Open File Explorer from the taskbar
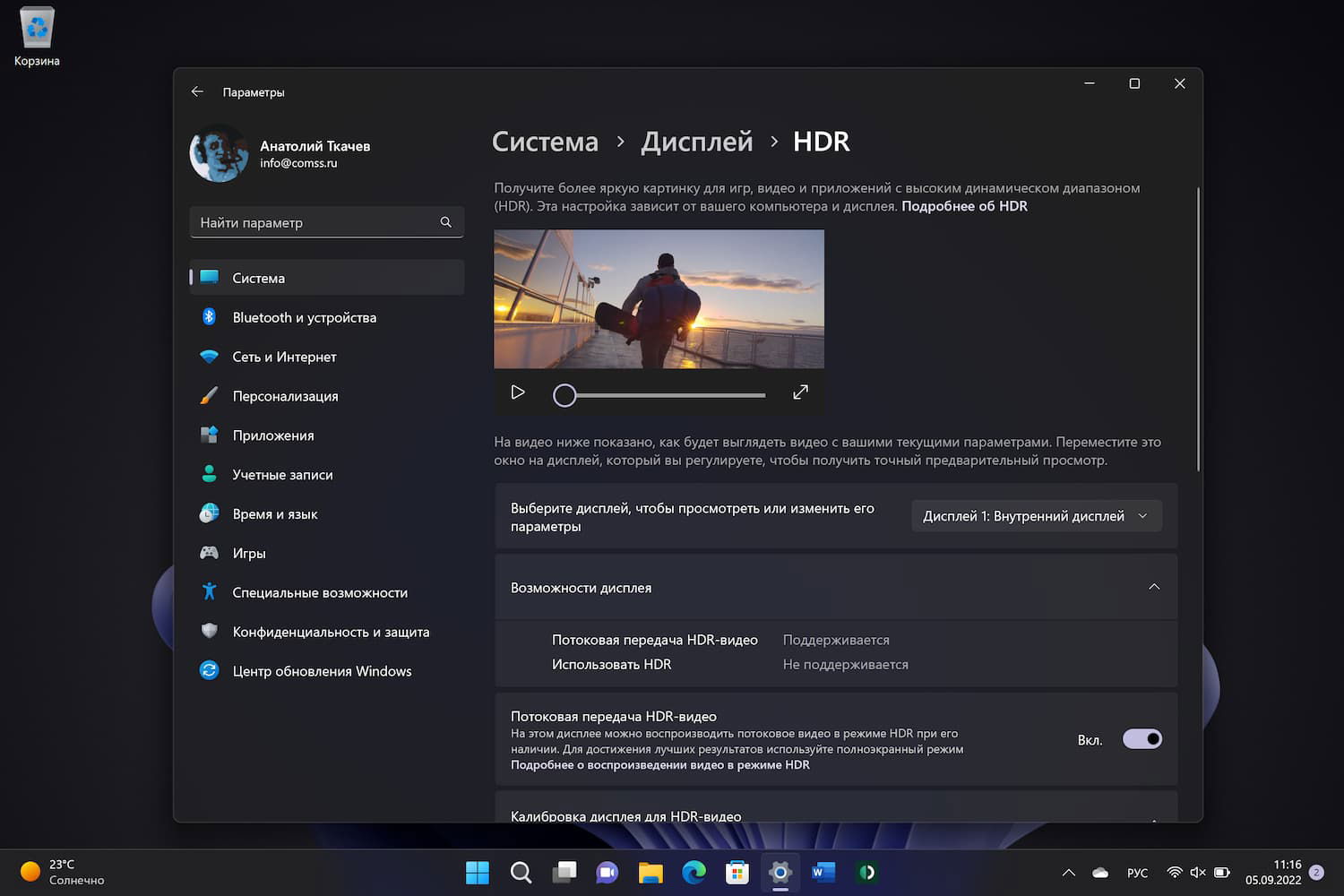The height and width of the screenshot is (896, 1344). (x=650, y=872)
